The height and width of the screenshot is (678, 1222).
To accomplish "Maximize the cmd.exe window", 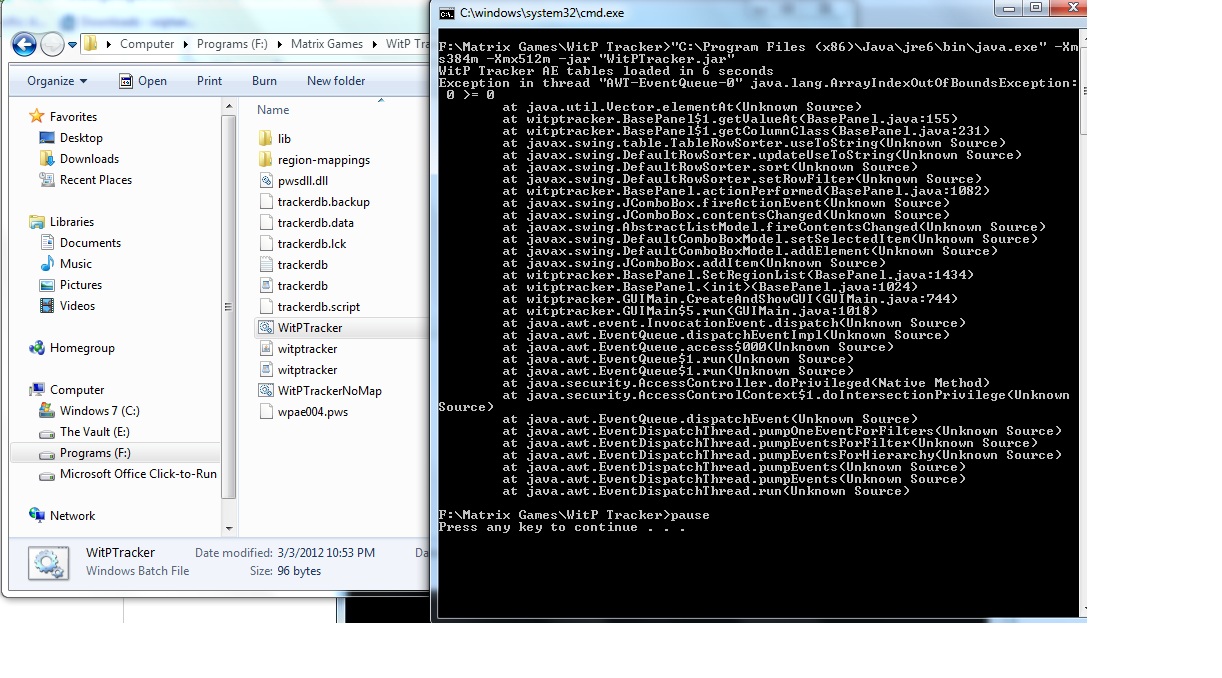I will [1034, 8].
